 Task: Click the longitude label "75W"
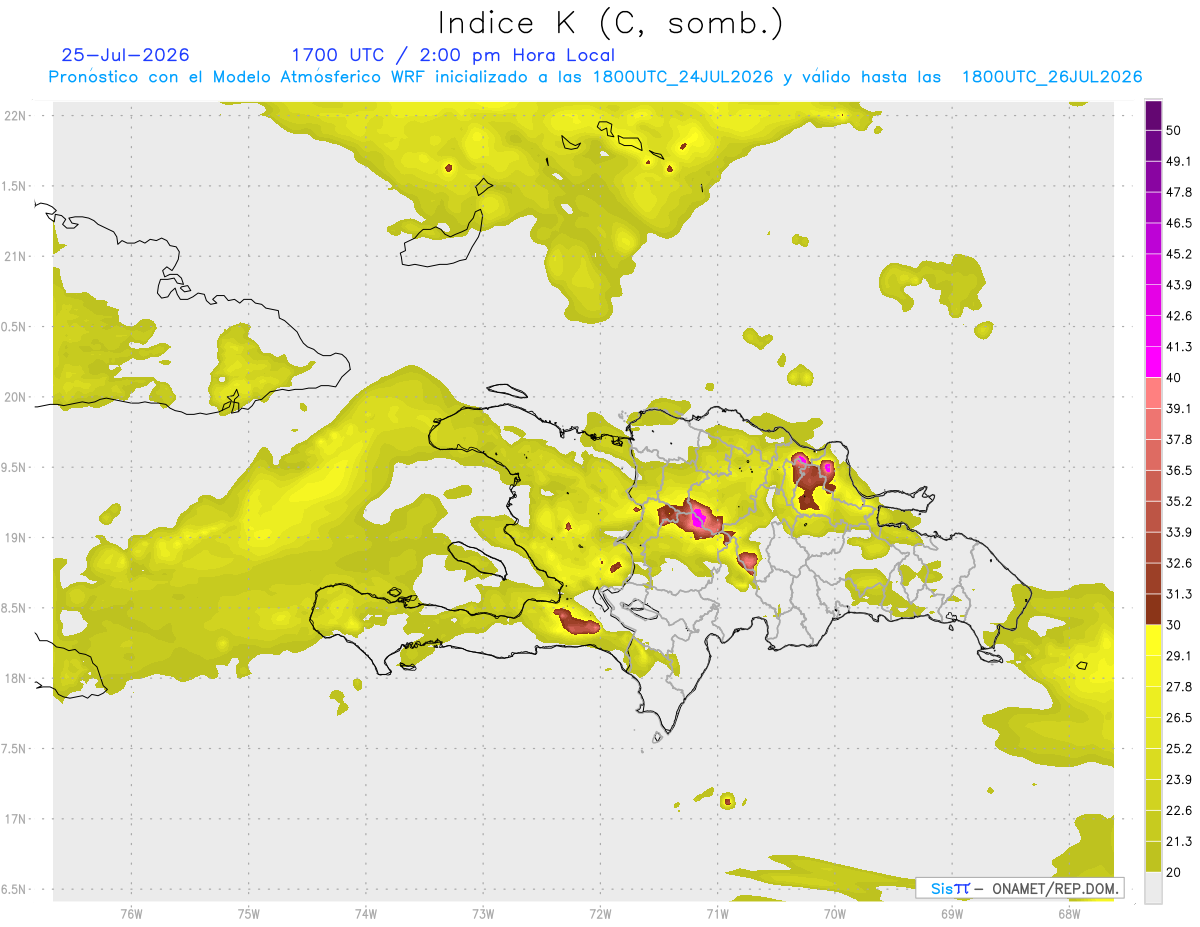249,914
